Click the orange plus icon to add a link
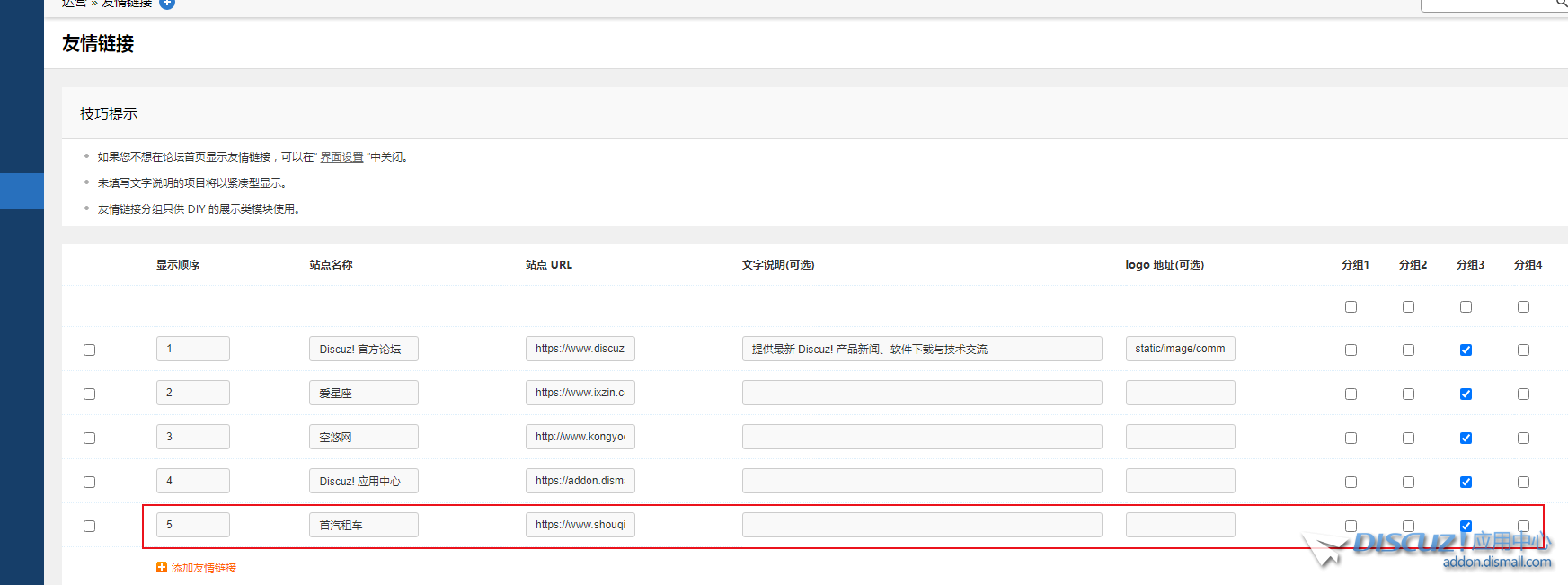 pyautogui.click(x=162, y=567)
